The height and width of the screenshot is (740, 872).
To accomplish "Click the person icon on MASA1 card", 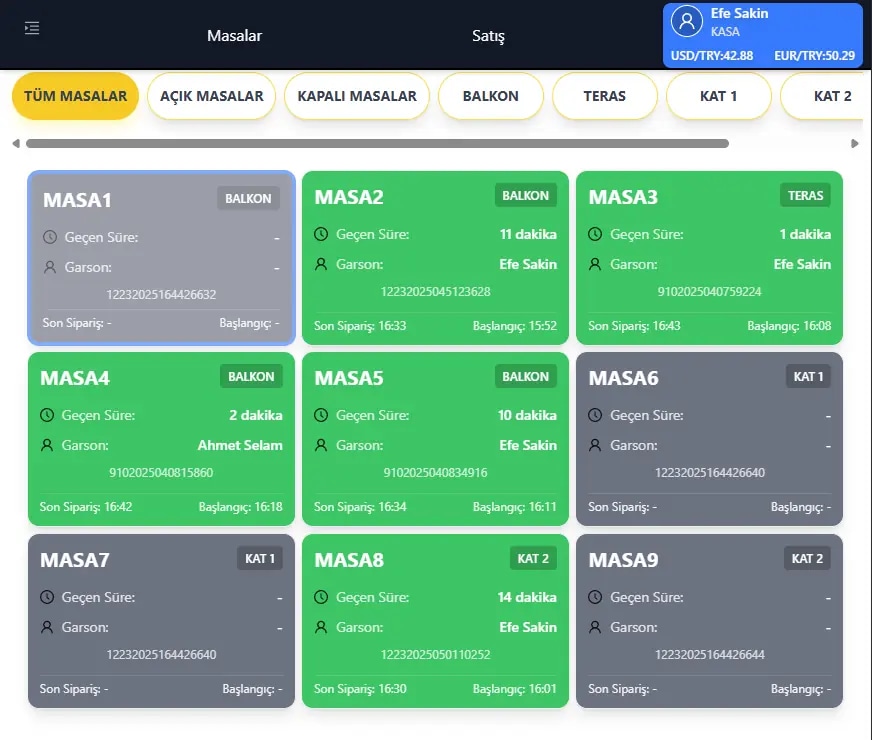I will pos(50,267).
